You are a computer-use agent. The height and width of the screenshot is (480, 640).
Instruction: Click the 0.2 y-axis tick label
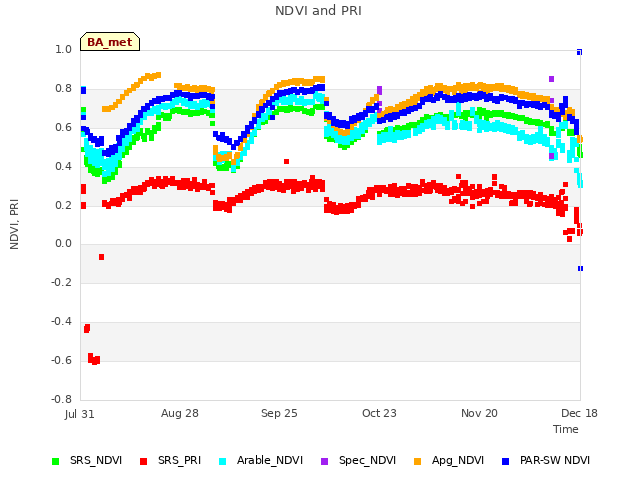click(63, 205)
